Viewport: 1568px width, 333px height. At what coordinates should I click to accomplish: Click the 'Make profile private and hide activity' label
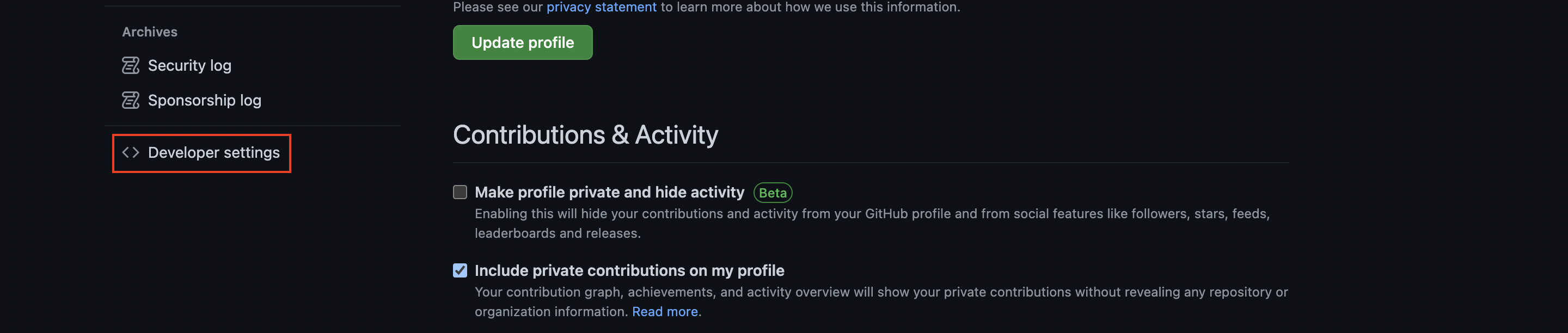[x=609, y=193]
